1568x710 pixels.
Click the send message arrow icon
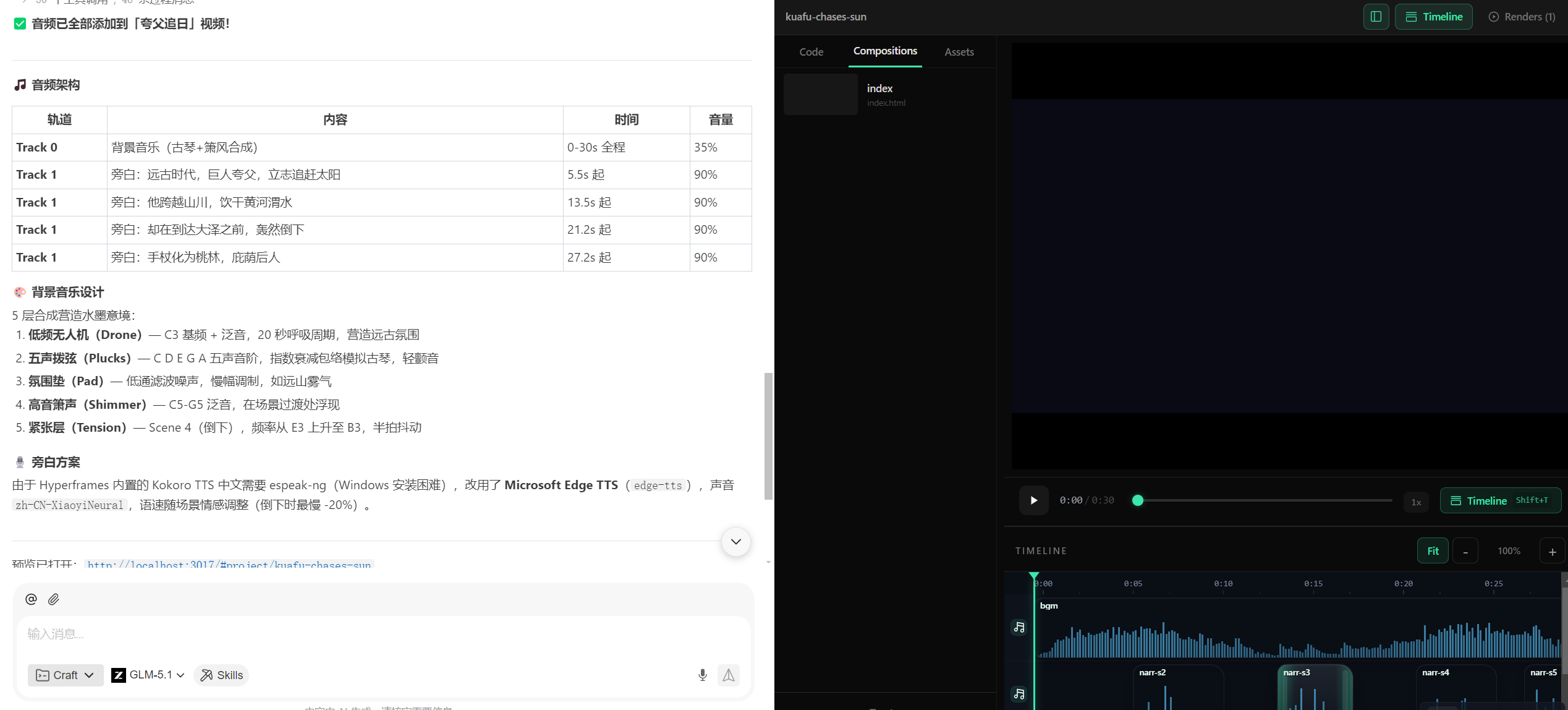(729, 675)
